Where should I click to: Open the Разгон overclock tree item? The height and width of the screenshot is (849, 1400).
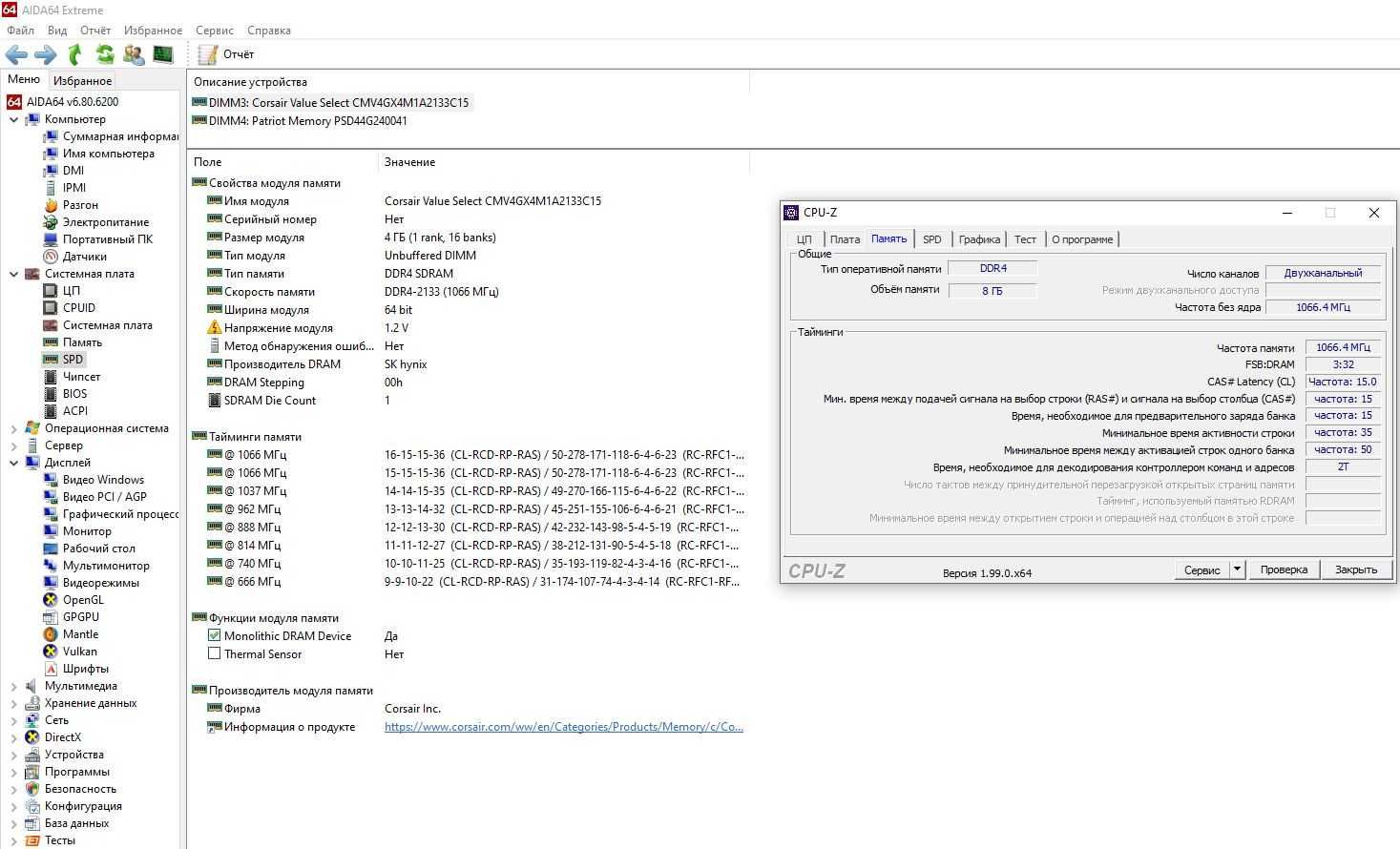[80, 205]
